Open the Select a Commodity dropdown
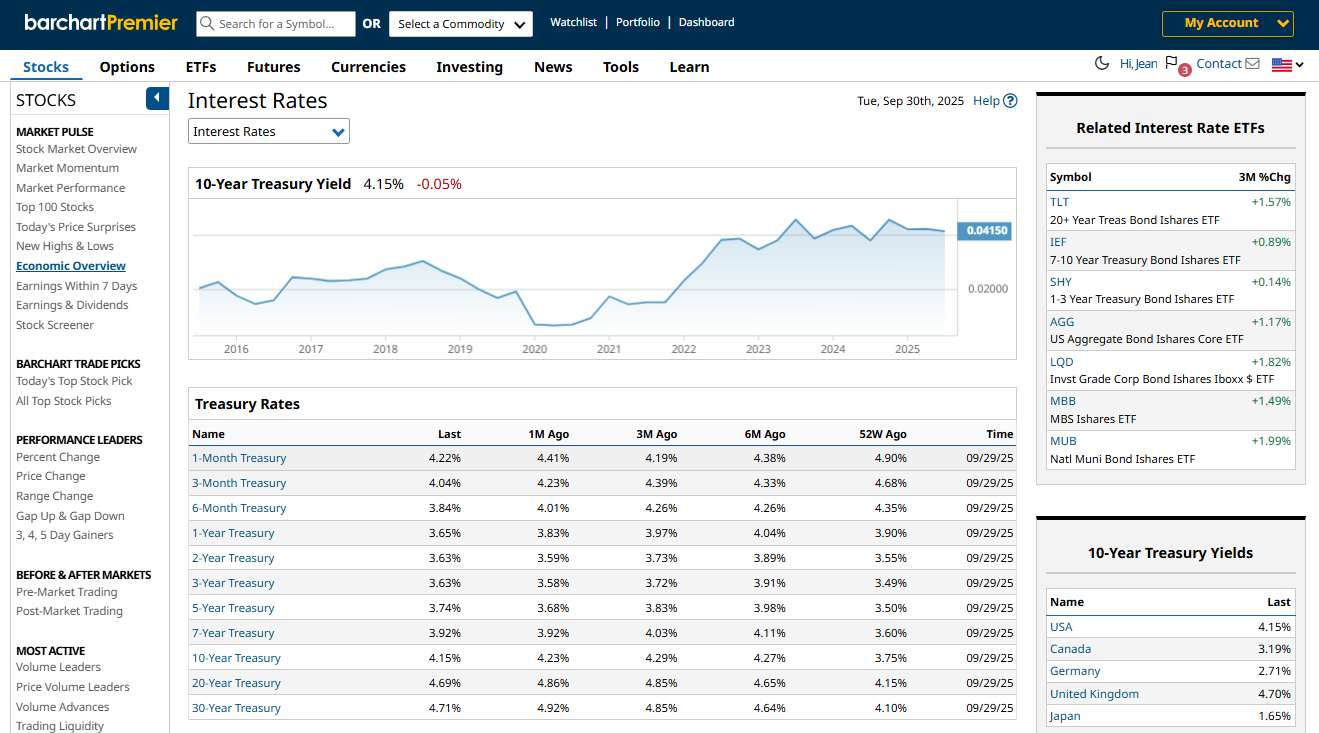Screen dimensions: 1319x733 tap(460, 22)
